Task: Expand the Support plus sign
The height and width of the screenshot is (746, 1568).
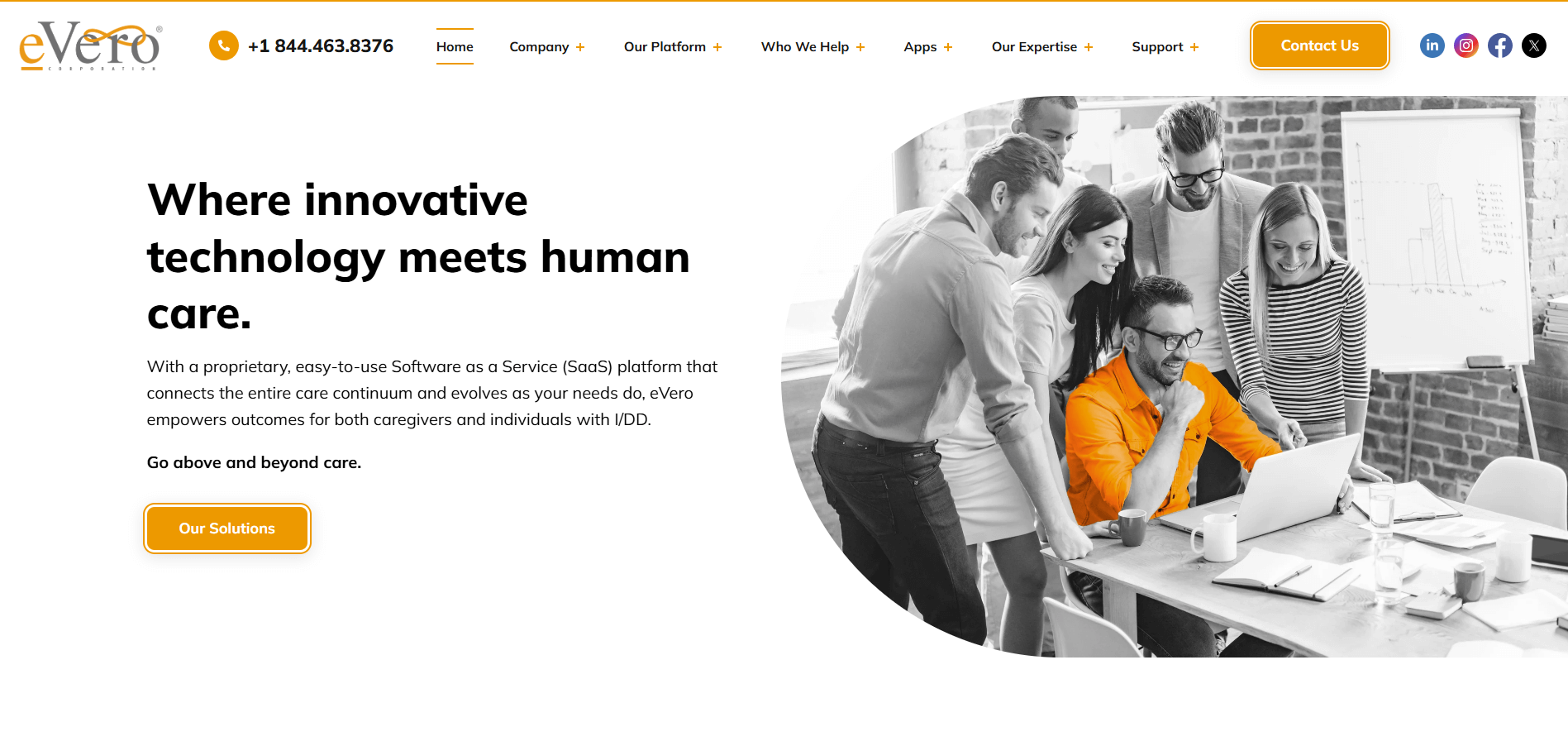Action: click(1194, 47)
